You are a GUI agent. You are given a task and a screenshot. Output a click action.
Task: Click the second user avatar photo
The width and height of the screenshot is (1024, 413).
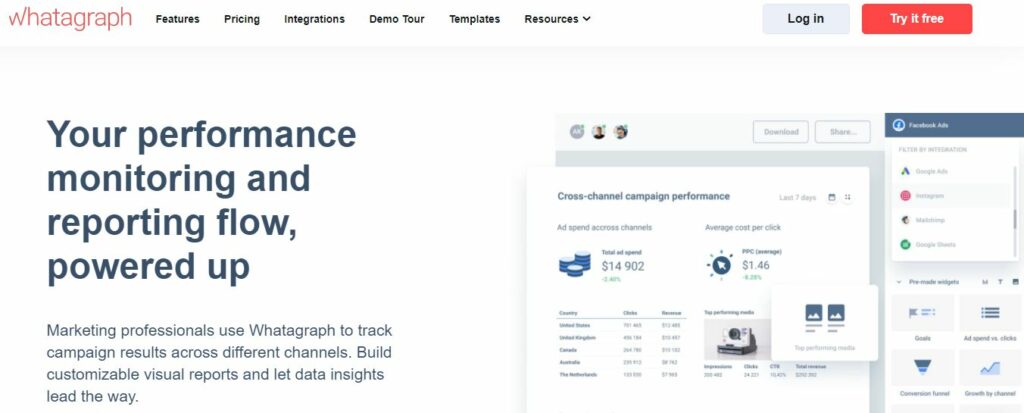pos(598,131)
